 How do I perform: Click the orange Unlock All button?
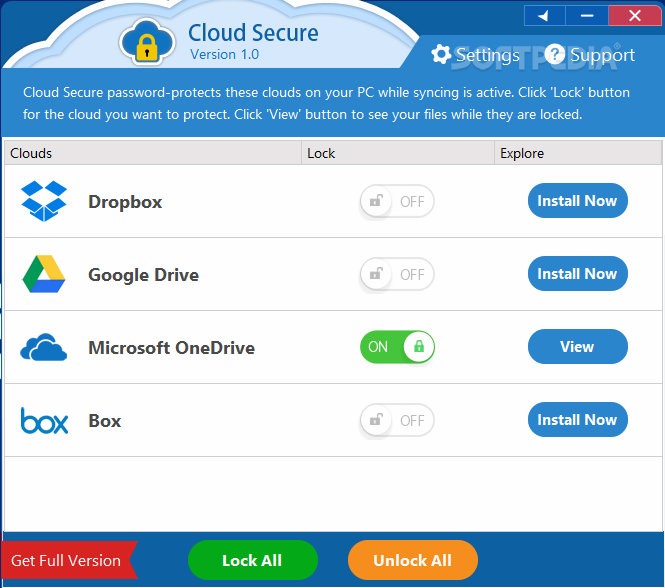click(413, 560)
